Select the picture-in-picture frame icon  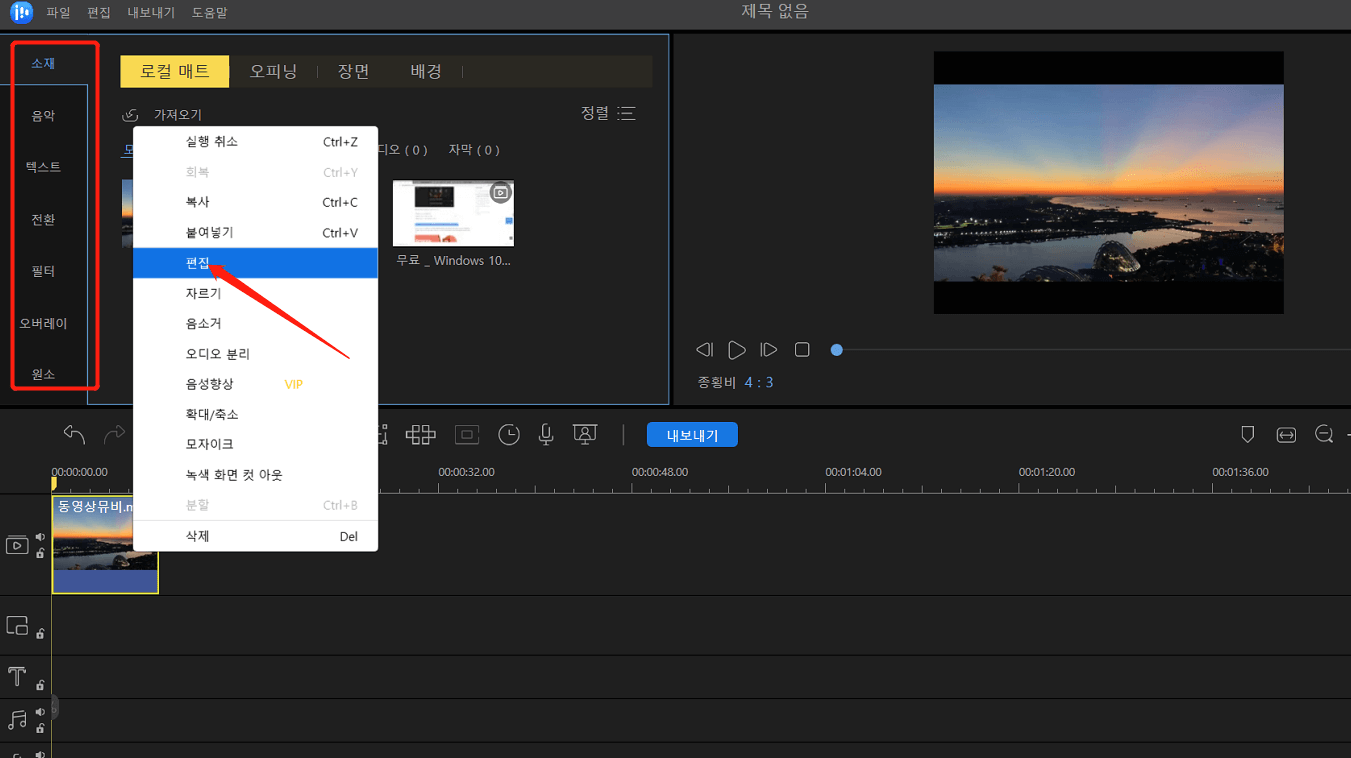(466, 434)
